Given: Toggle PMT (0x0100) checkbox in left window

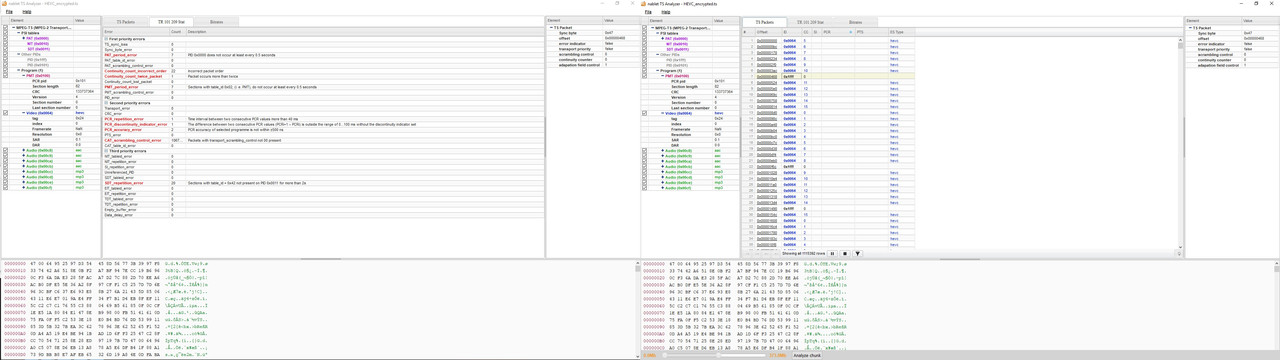Looking at the screenshot, I should coord(5,76).
